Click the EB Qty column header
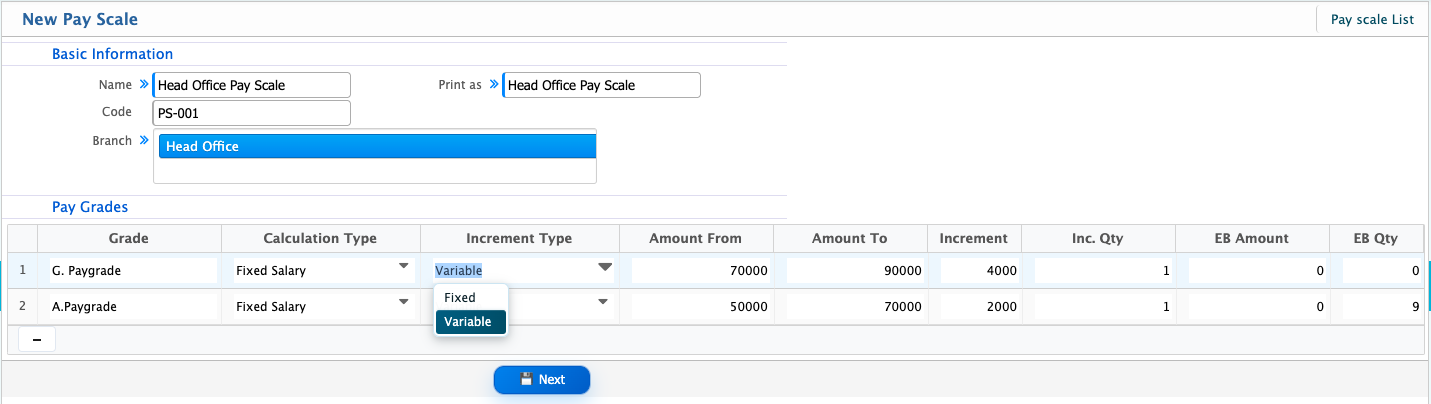1431x404 pixels. click(1377, 238)
